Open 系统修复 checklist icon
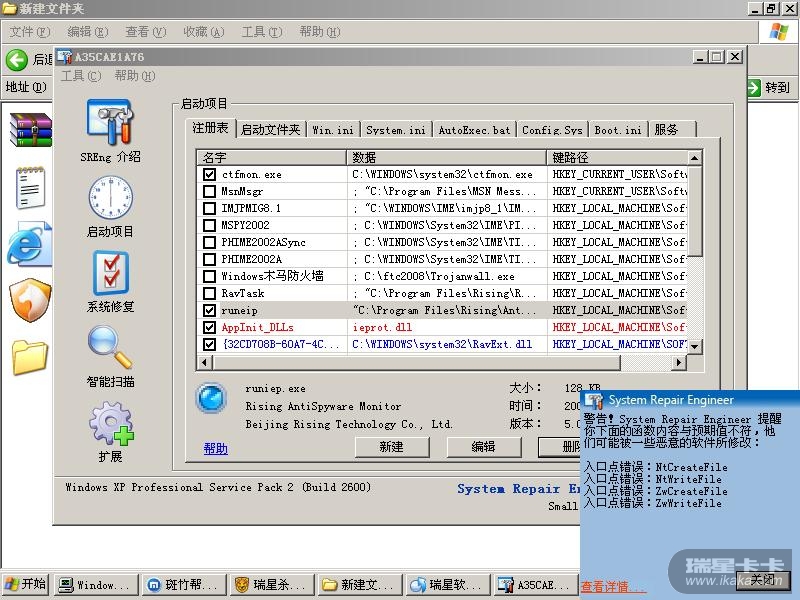The image size is (800, 600). tap(110, 273)
